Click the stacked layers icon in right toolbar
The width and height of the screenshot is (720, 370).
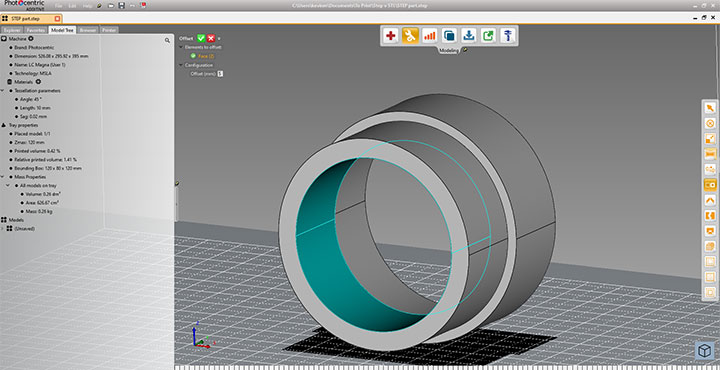coord(710,247)
